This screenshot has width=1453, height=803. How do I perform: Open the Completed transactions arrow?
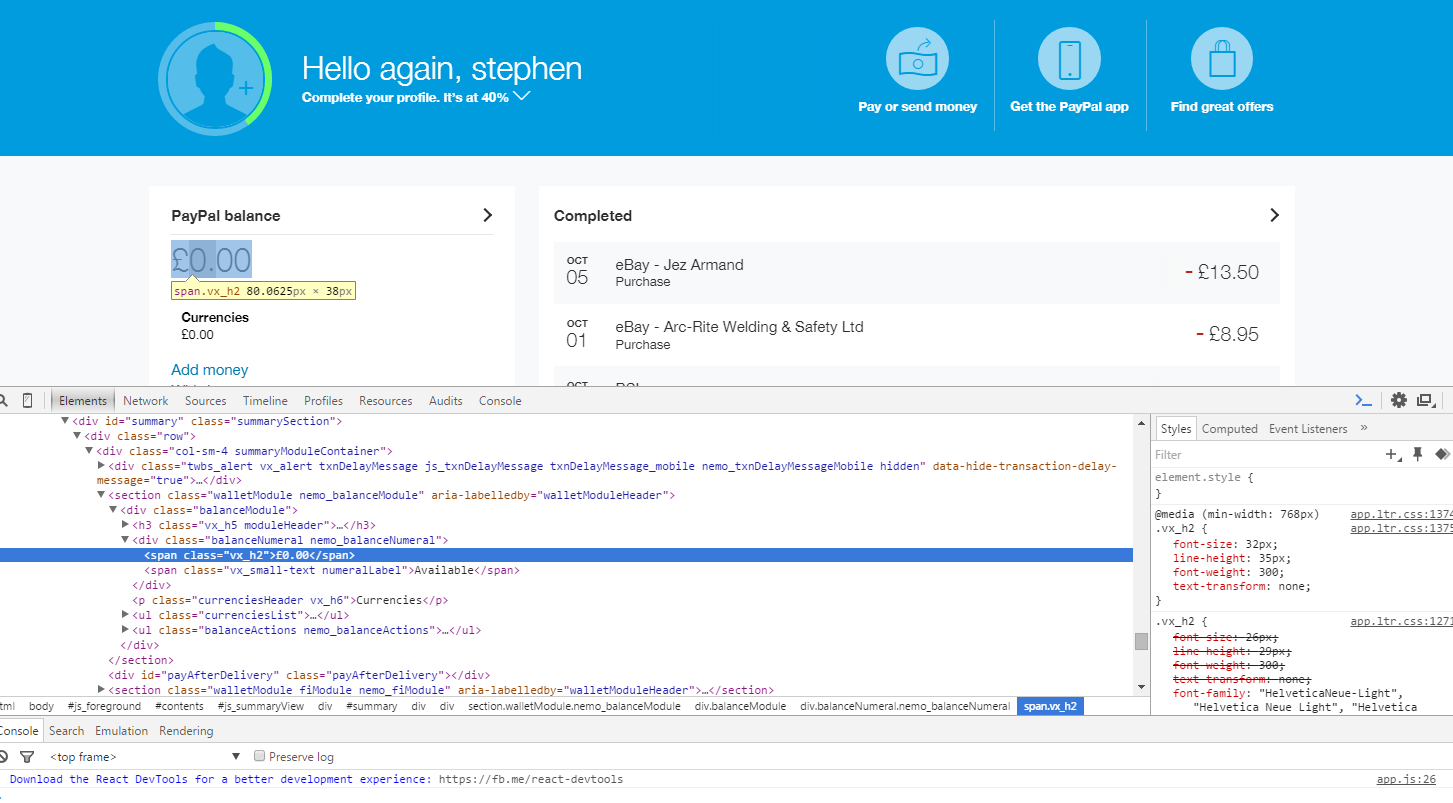click(1275, 215)
